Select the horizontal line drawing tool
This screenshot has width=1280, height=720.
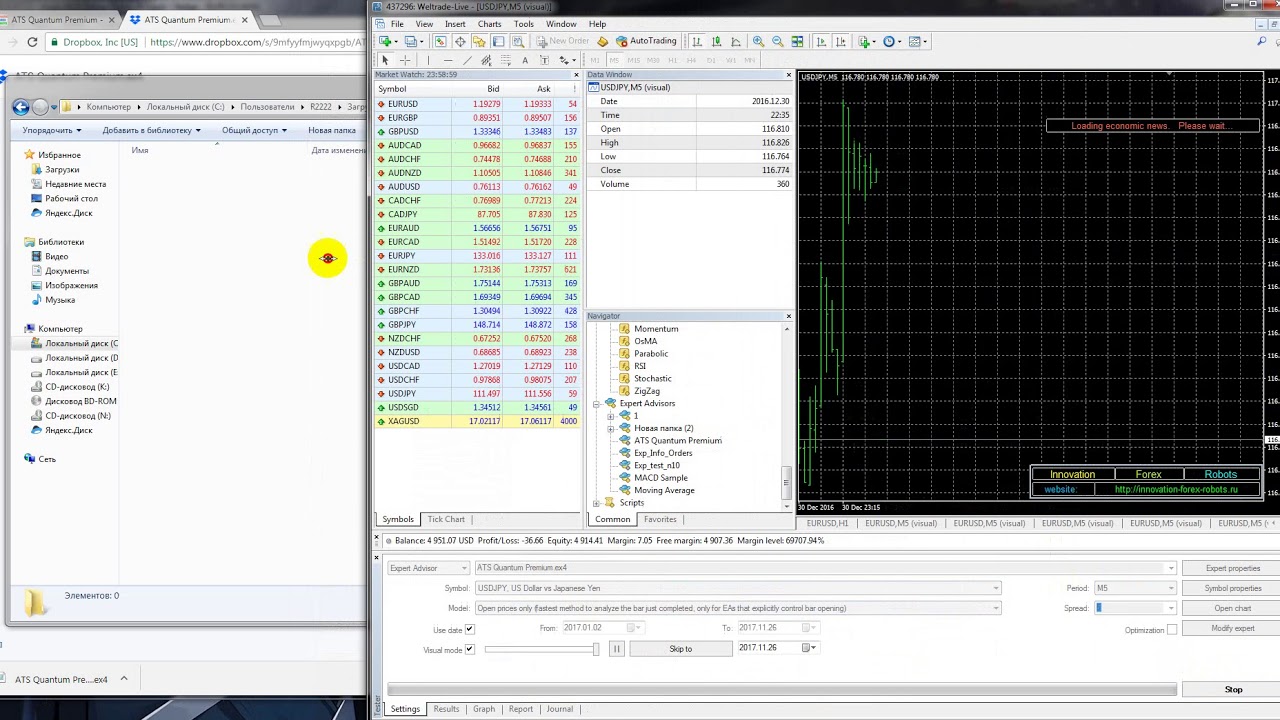click(448, 60)
